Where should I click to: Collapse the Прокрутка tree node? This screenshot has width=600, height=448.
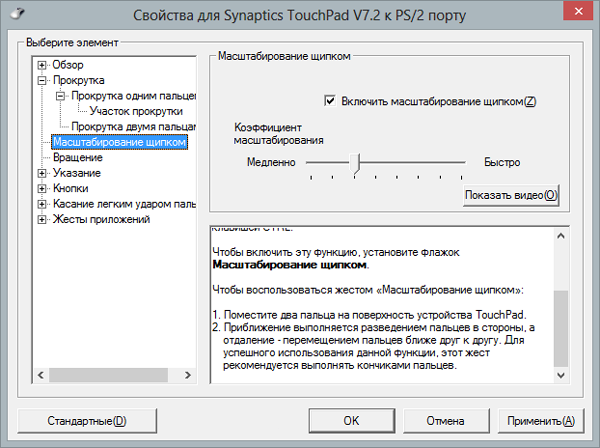(x=42, y=80)
